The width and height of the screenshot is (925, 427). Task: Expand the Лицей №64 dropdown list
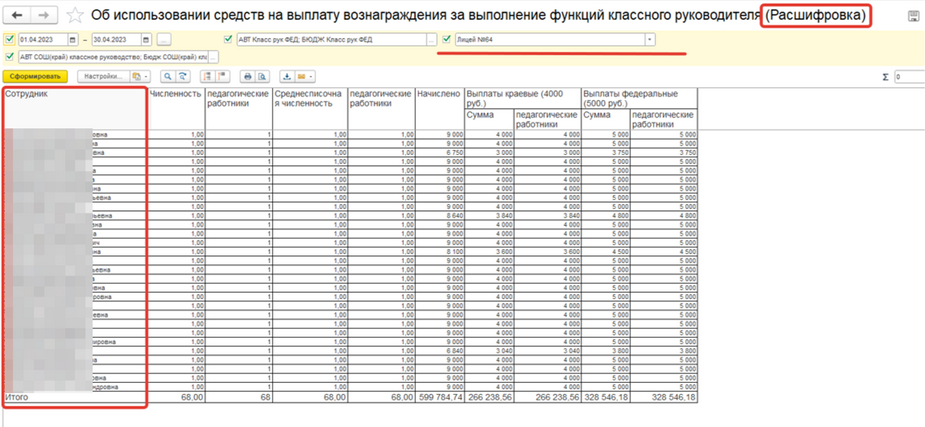point(650,39)
